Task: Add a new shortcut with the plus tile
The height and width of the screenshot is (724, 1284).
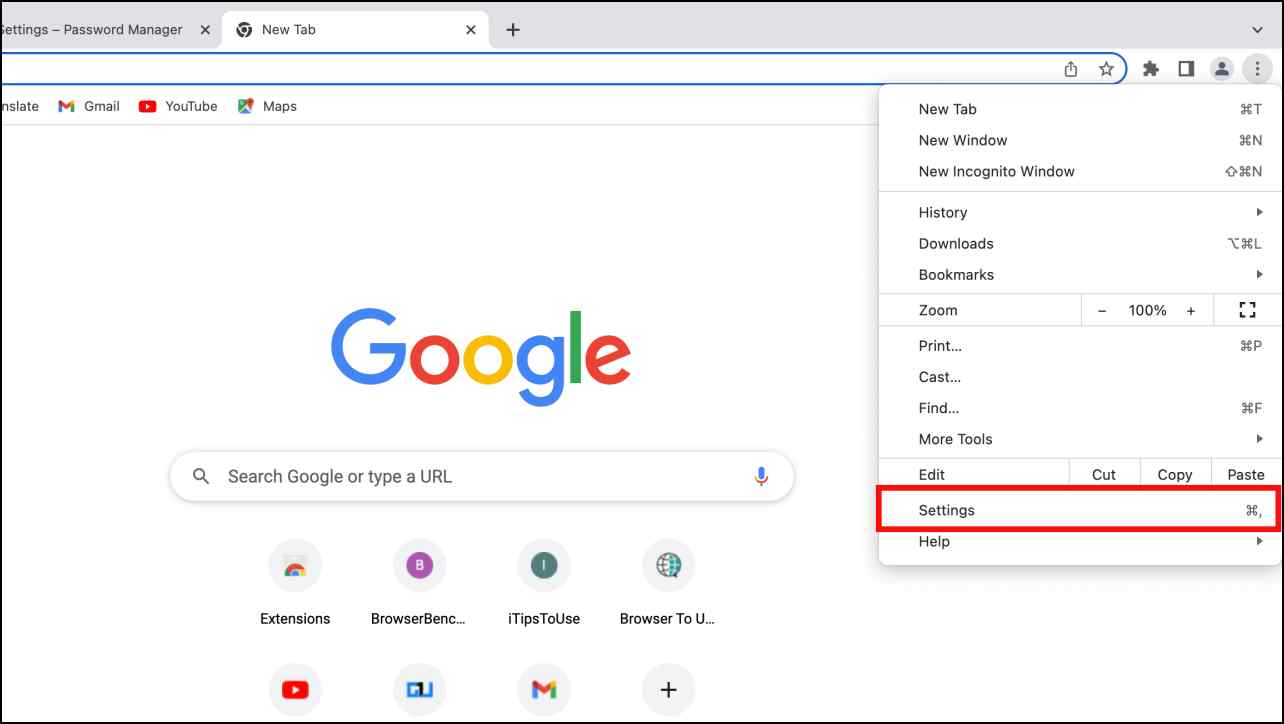Action: pos(668,690)
